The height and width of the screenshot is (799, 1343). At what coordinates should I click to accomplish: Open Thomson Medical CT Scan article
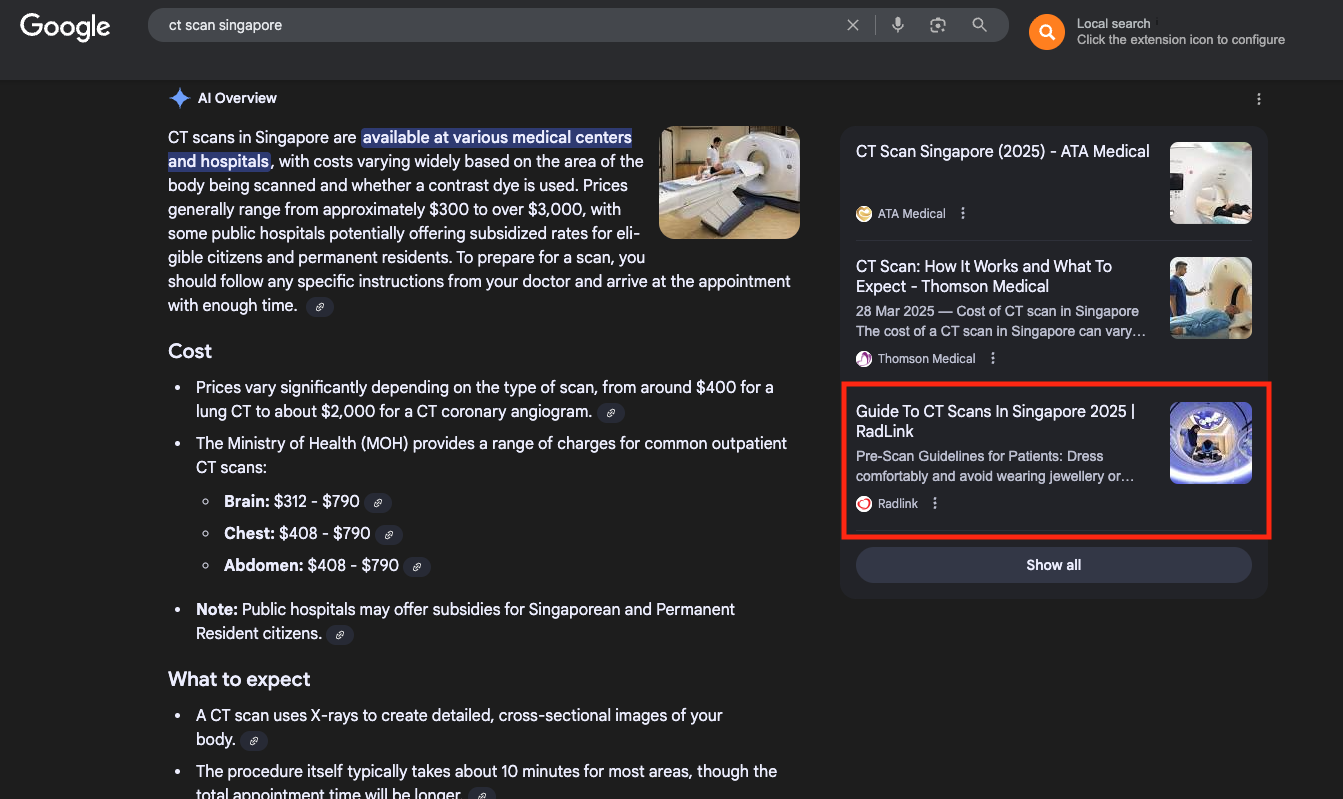(x=983, y=276)
